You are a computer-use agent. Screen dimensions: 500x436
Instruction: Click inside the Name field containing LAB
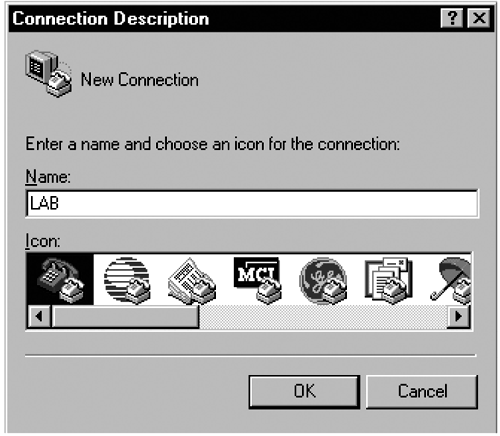[x=252, y=203]
